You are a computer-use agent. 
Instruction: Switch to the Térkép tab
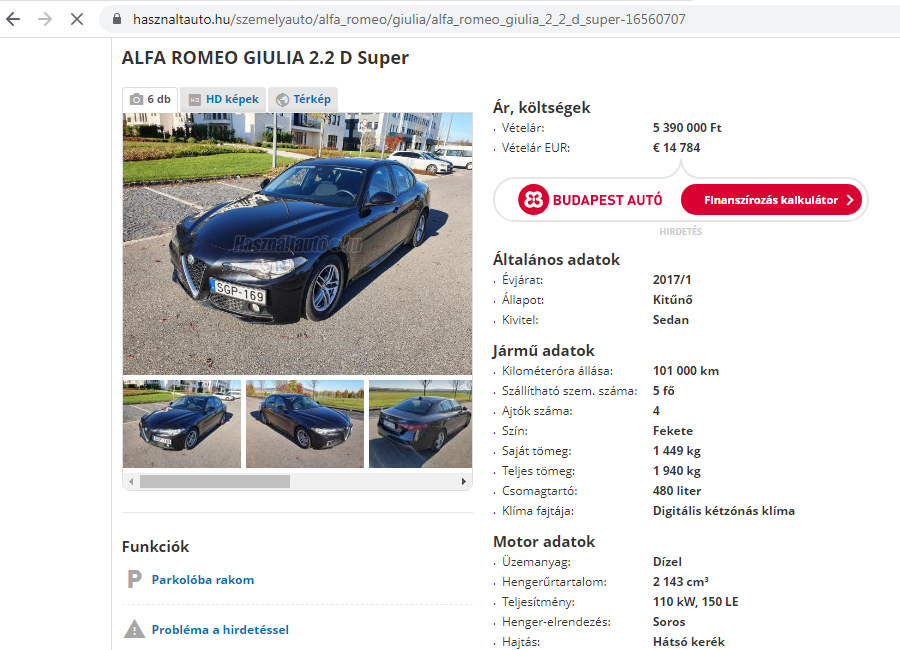pos(303,99)
